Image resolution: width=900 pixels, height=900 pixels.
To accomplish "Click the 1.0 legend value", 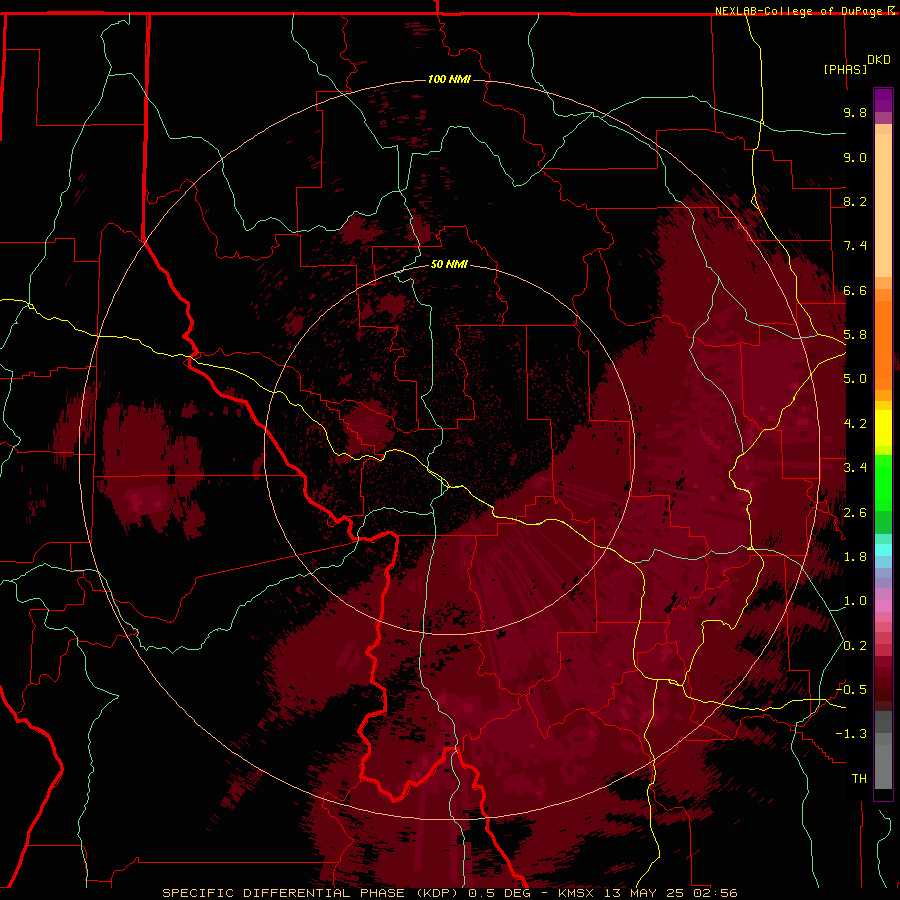I will point(855,601).
